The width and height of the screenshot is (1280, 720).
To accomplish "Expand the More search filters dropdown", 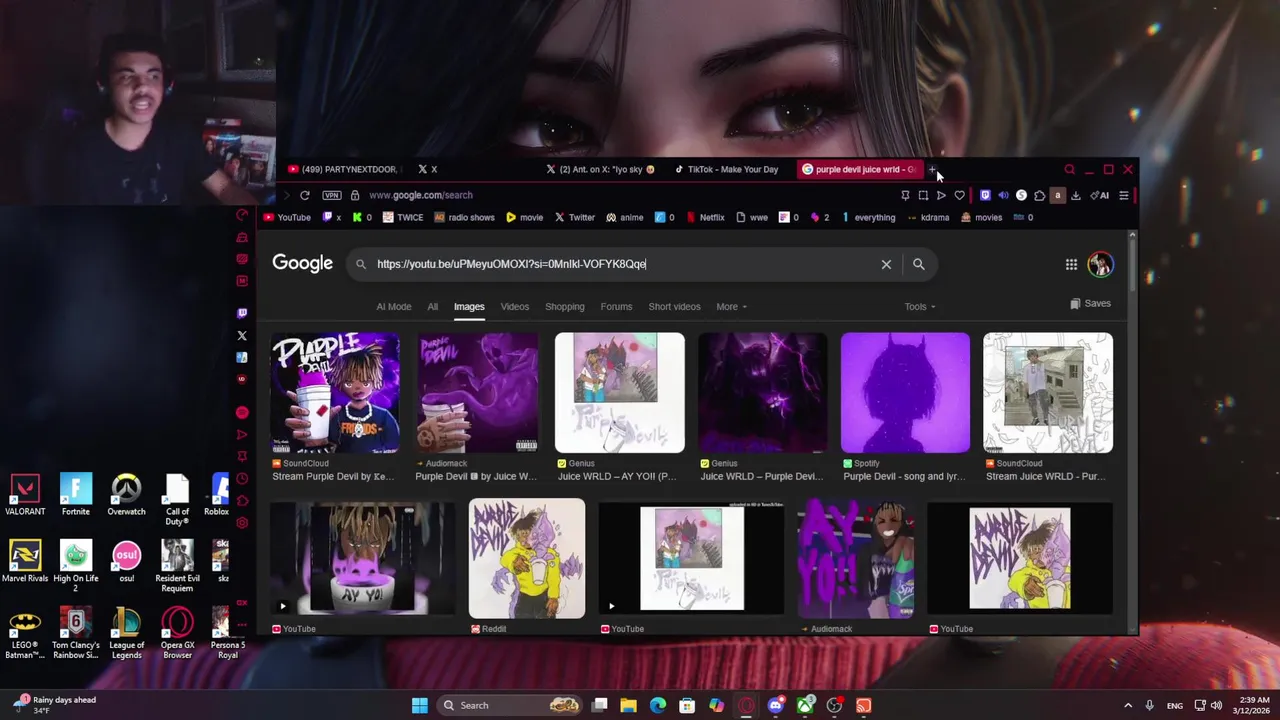I will [731, 307].
